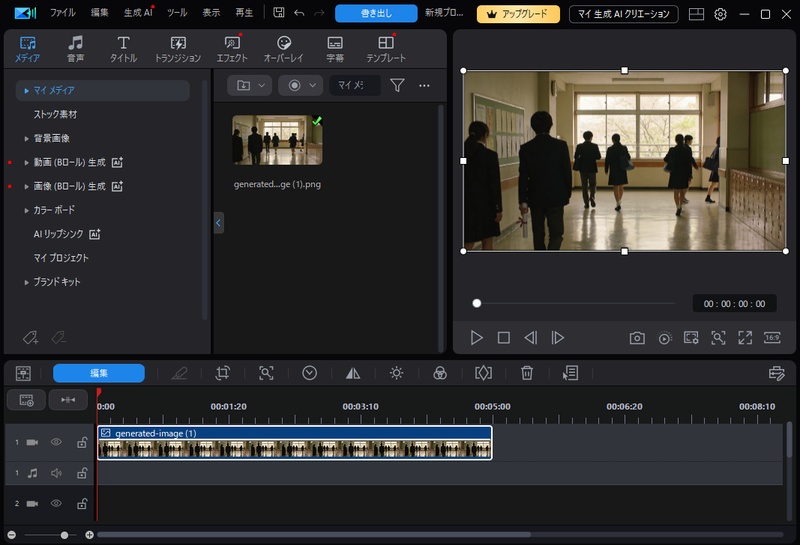Step to previous frame

(x=531, y=338)
